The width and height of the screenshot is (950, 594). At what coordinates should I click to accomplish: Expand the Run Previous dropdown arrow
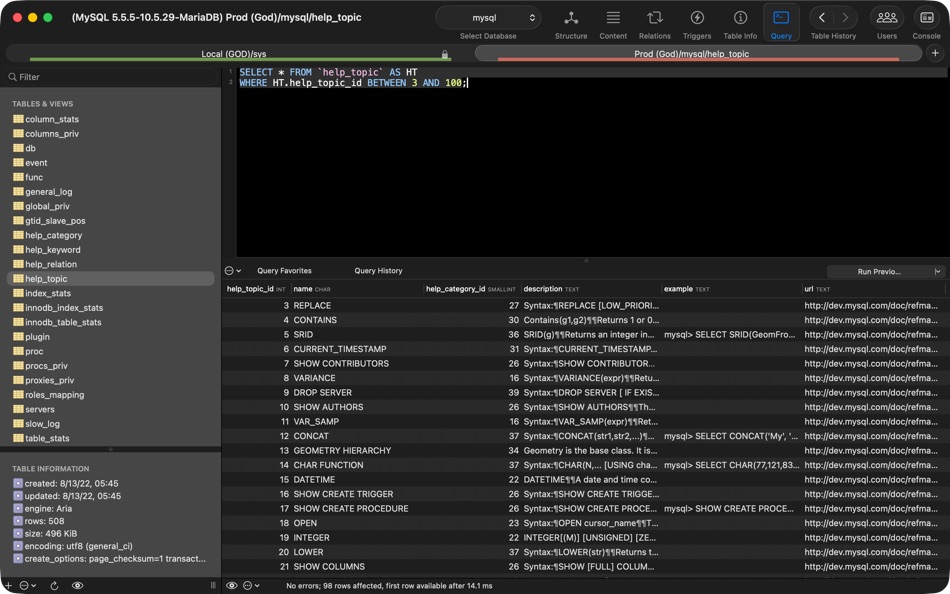(937, 271)
